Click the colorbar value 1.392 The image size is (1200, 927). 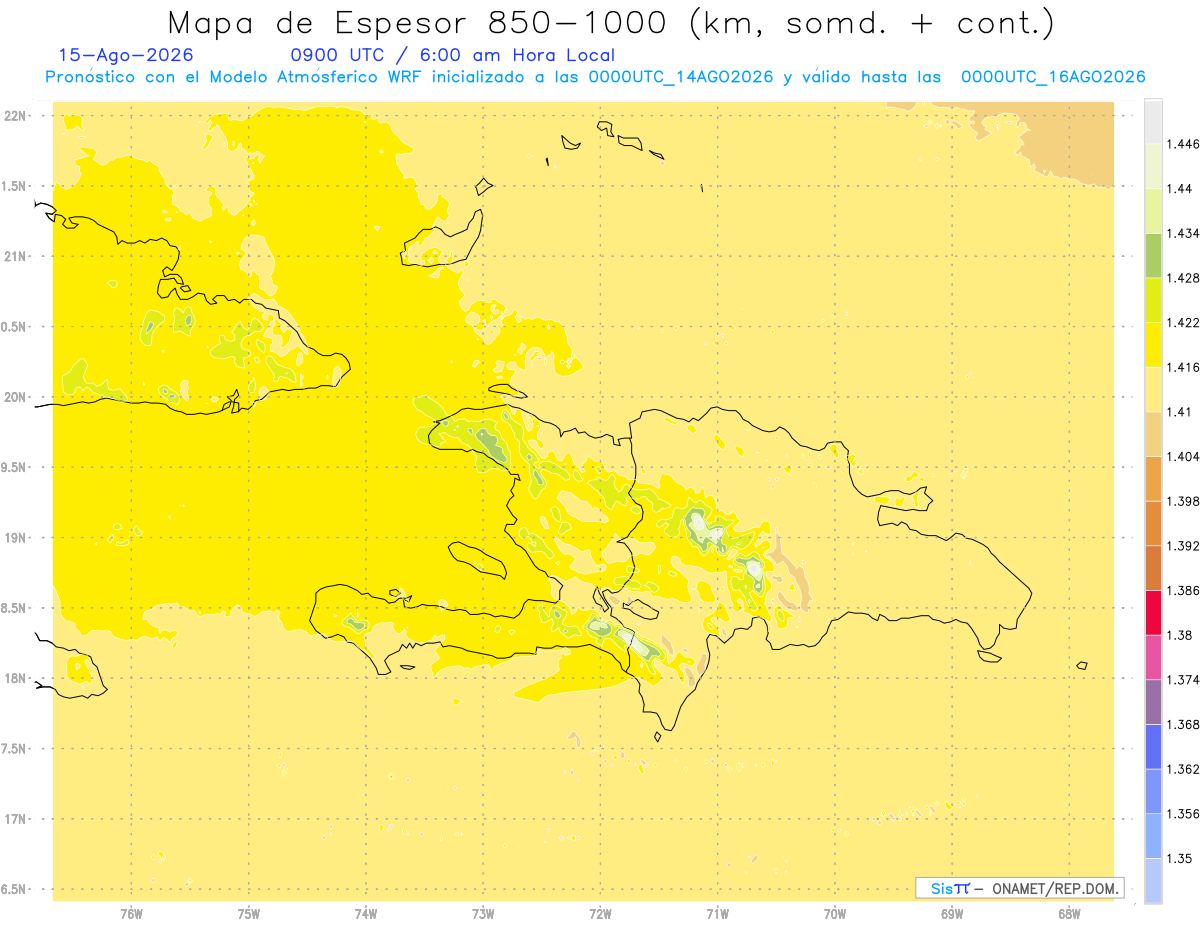pos(1183,546)
